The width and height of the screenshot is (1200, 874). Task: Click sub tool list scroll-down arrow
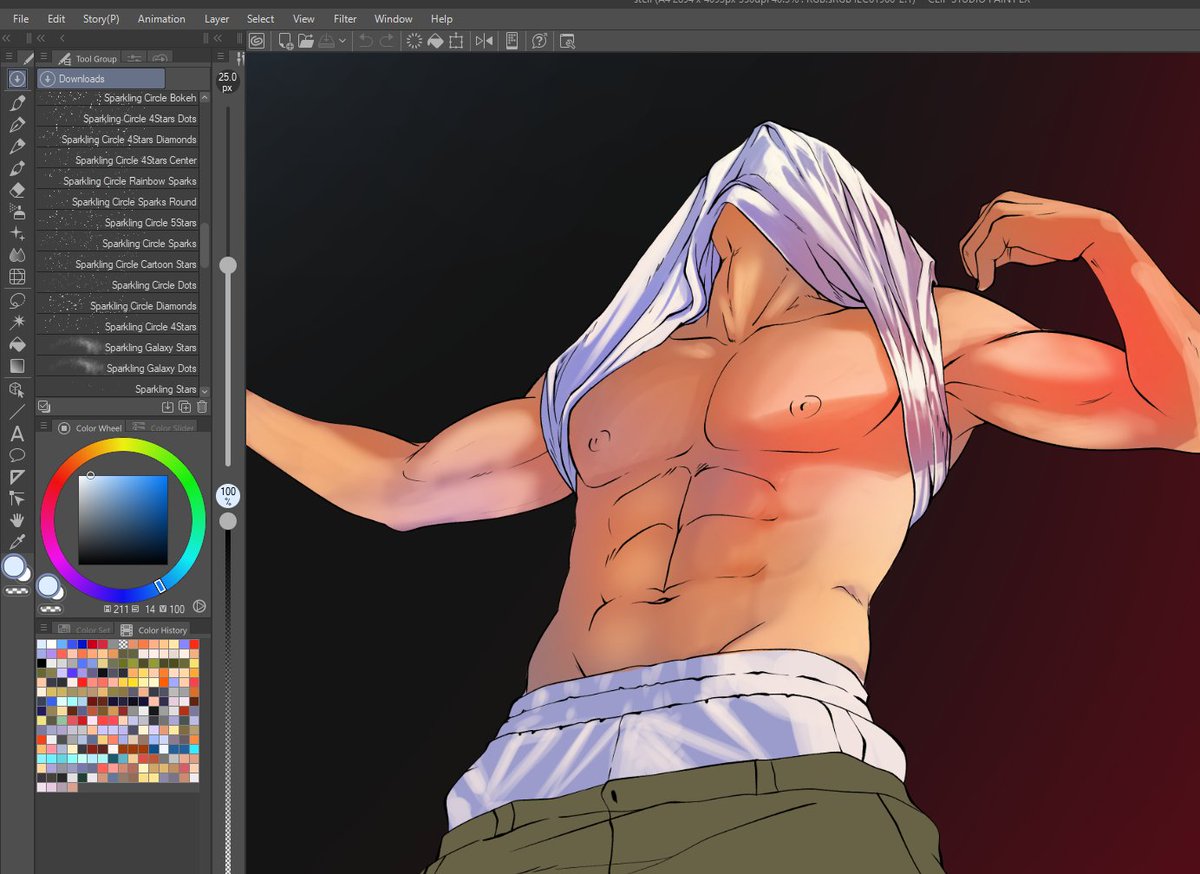click(205, 390)
